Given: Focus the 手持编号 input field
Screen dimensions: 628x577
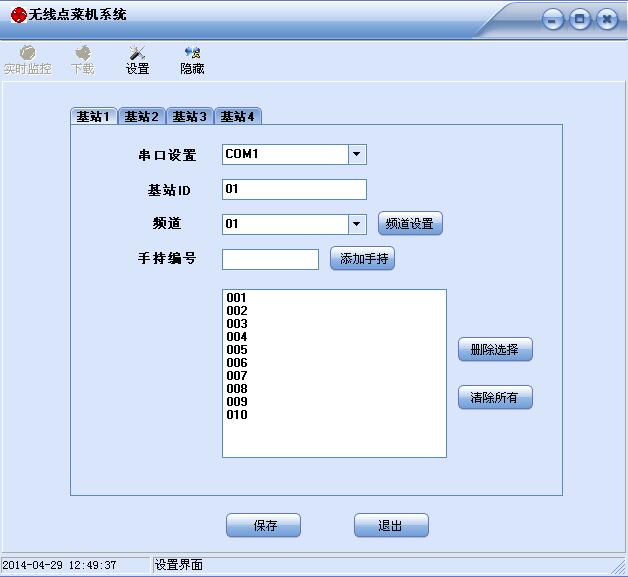Looking at the screenshot, I should tap(270, 259).
